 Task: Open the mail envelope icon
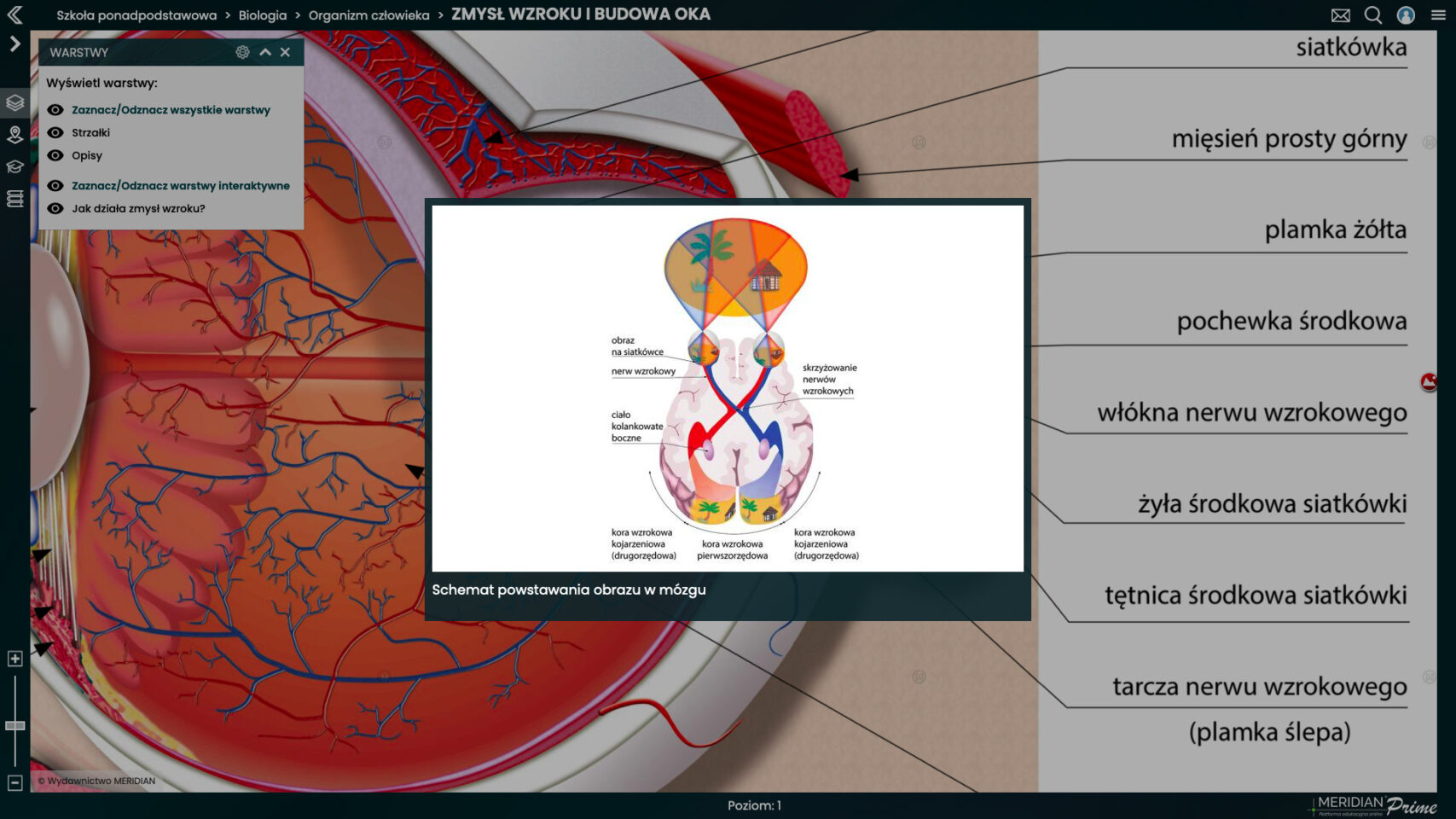(1340, 15)
